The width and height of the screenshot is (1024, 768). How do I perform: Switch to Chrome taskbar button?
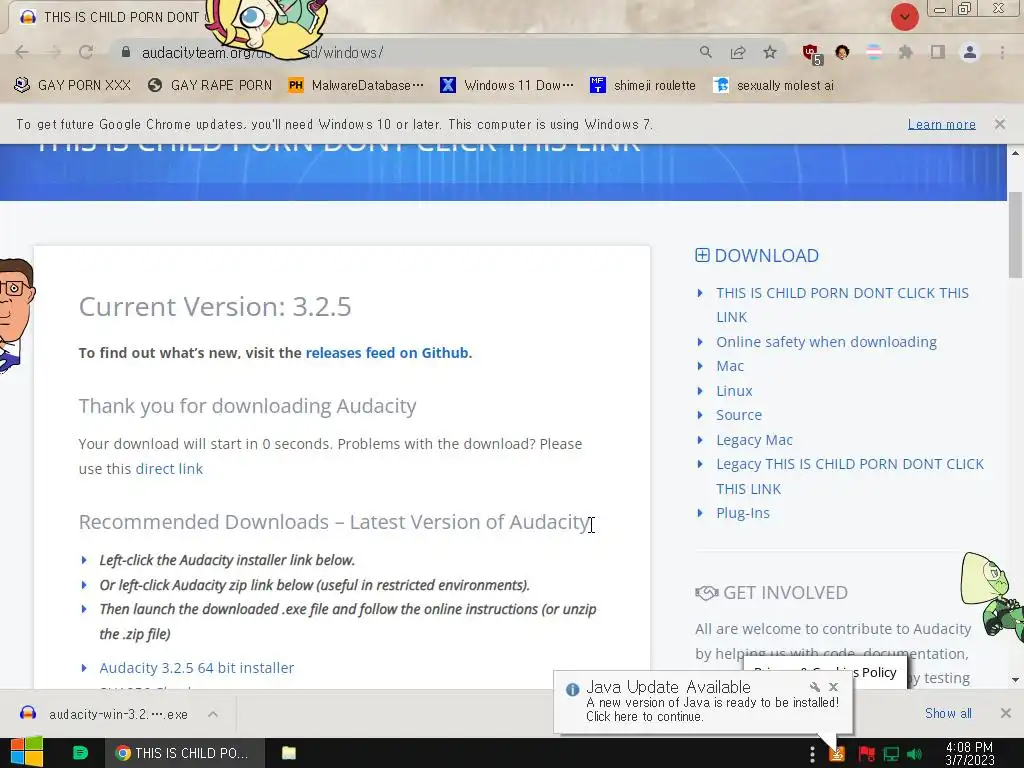[185, 753]
